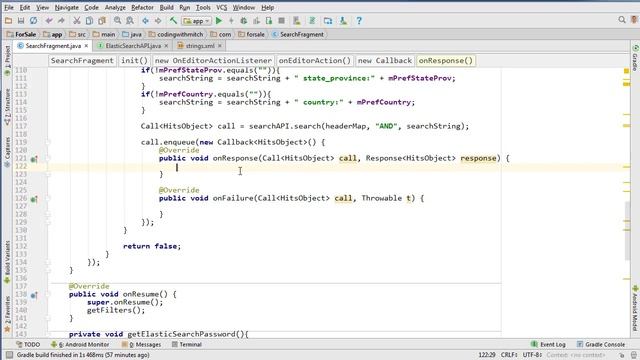Debug the app with the bug icon

coord(244,20)
